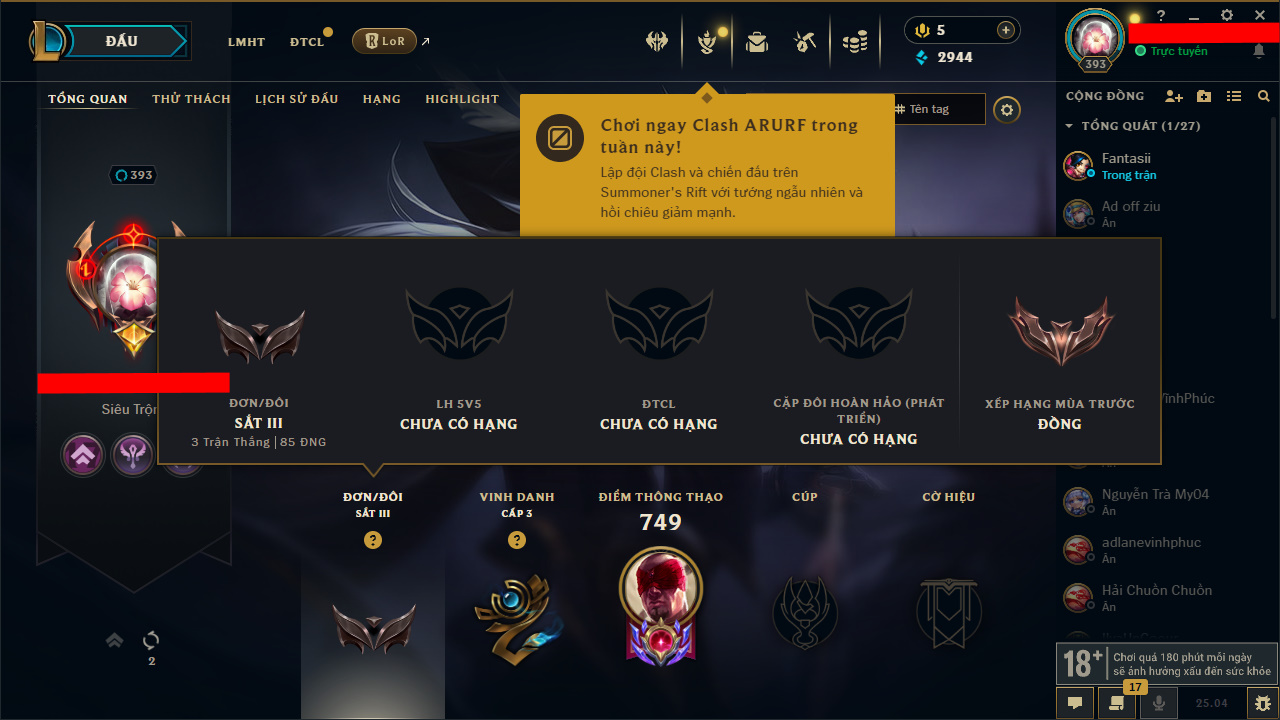This screenshot has height=720, width=1280.
Task: Click the Tên tag input field
Action: (938, 109)
